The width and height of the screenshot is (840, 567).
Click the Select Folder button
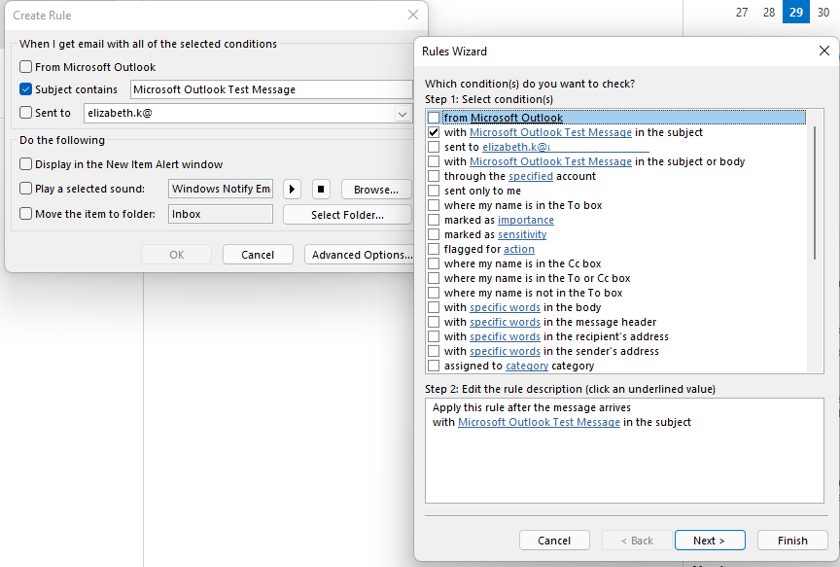tap(347, 215)
